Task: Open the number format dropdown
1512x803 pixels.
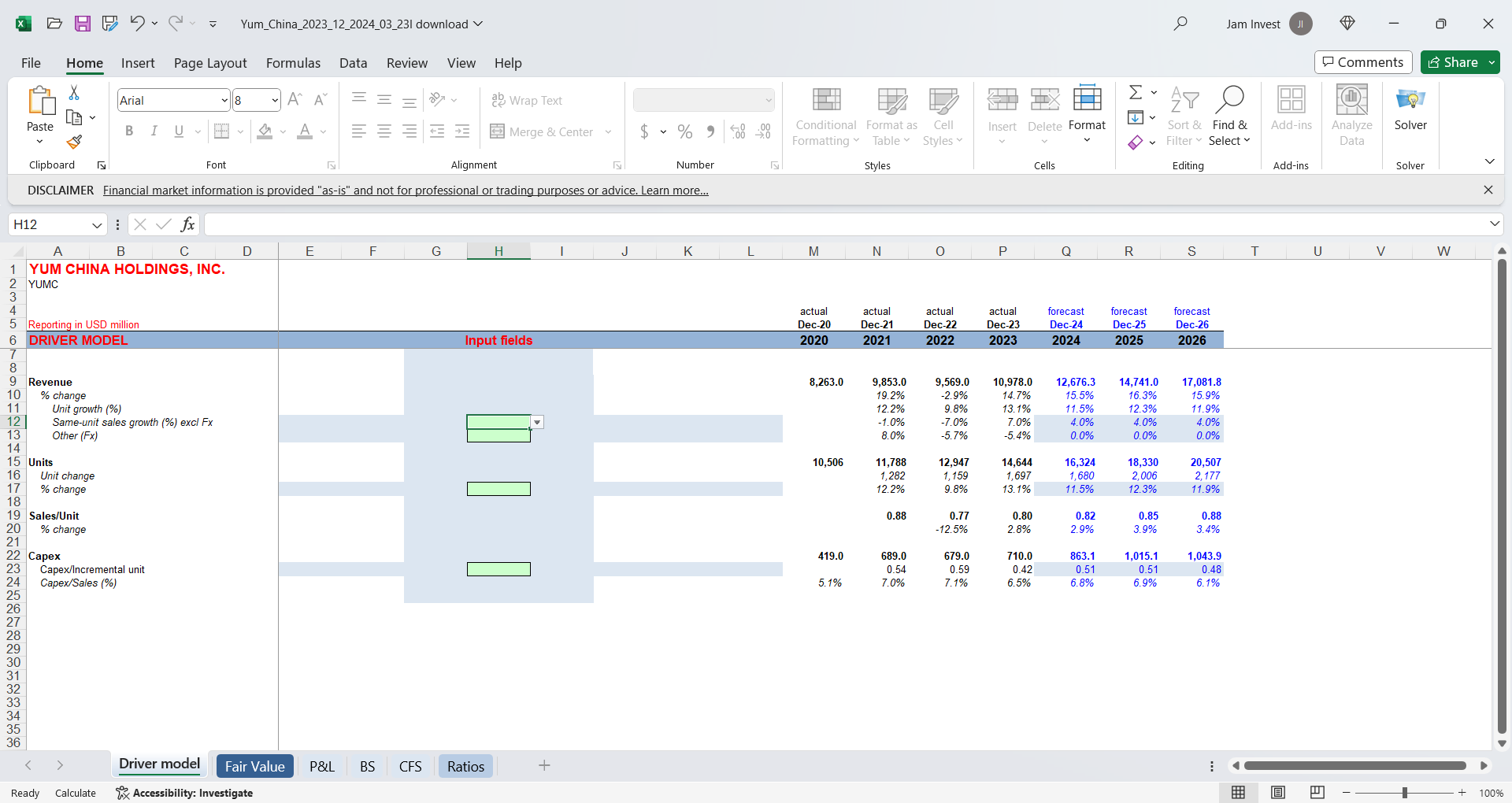Action: (769, 100)
